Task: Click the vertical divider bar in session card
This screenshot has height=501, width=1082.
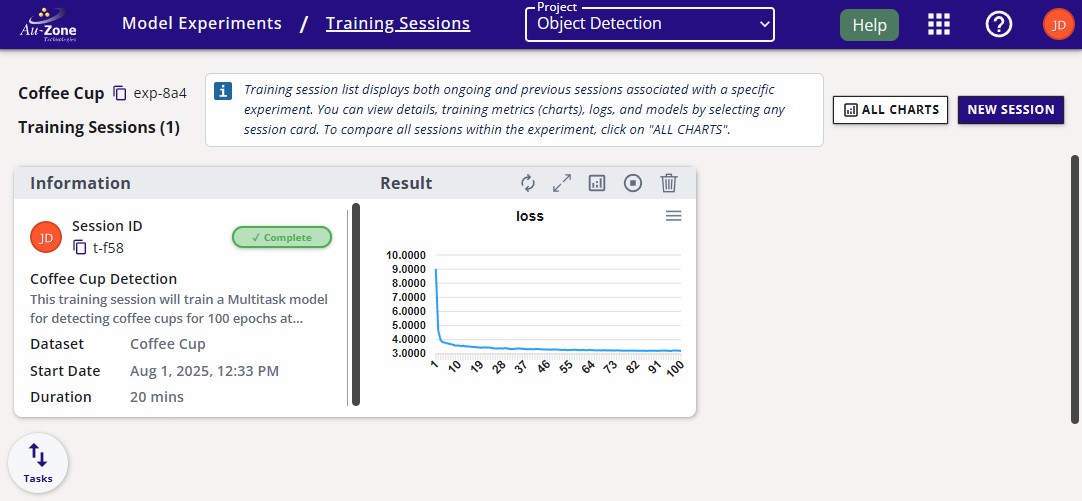Action: tap(355, 304)
